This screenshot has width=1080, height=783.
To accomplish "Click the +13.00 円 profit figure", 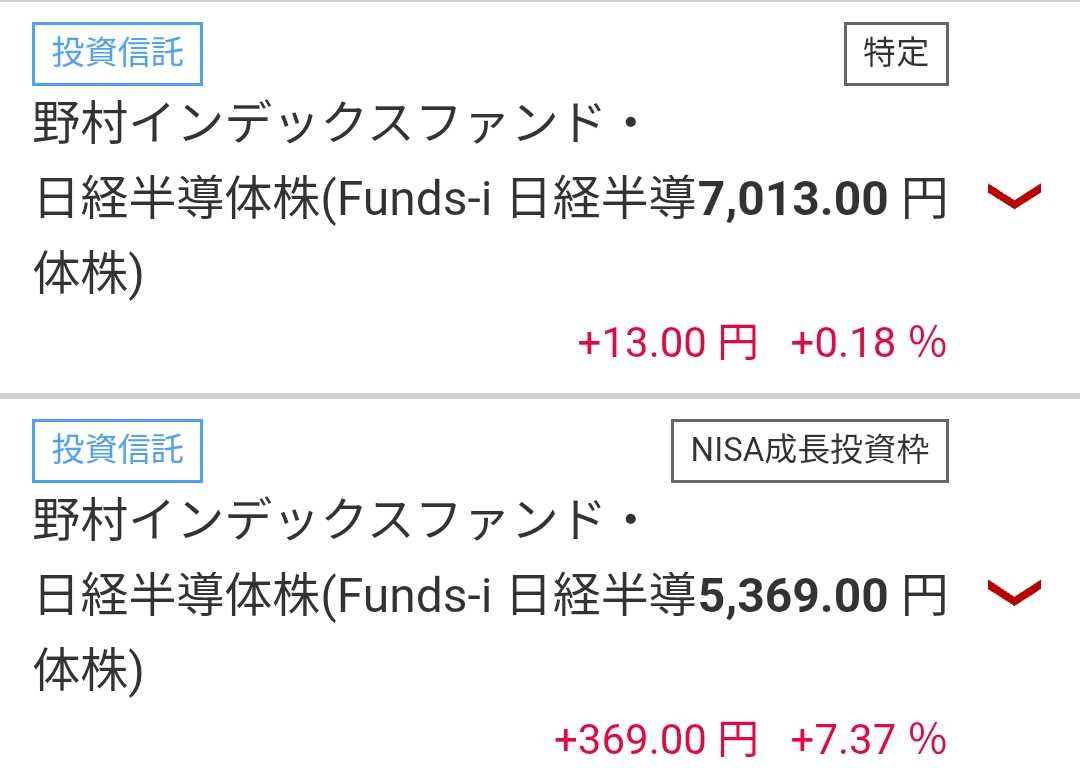I will tap(667, 343).
